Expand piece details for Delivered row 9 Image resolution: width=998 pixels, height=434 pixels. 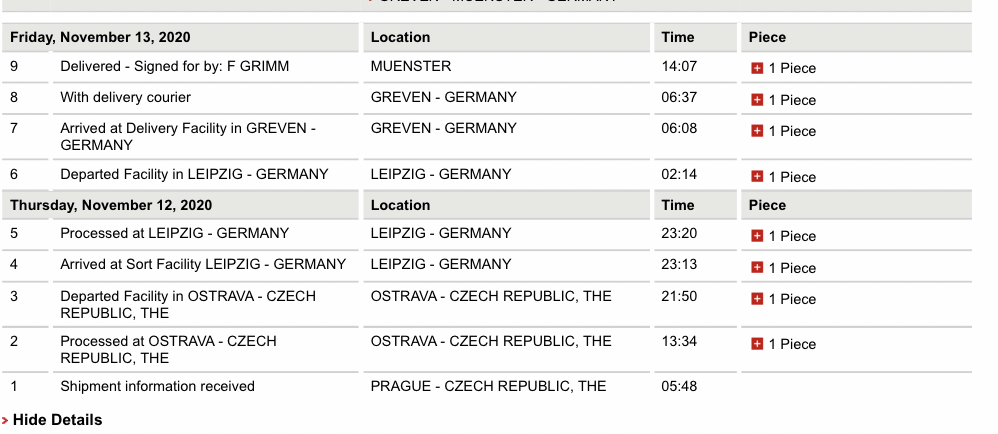tap(757, 68)
